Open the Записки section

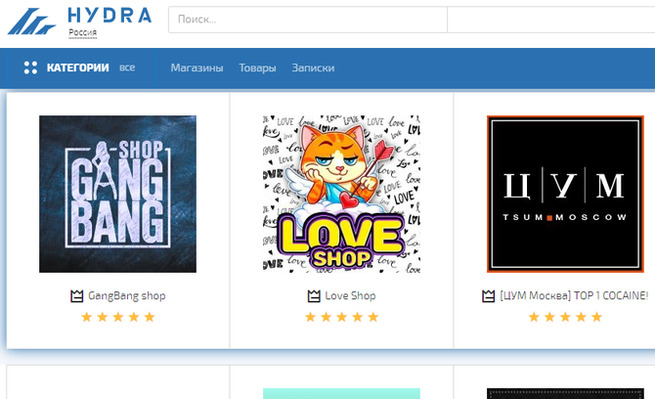pos(313,68)
